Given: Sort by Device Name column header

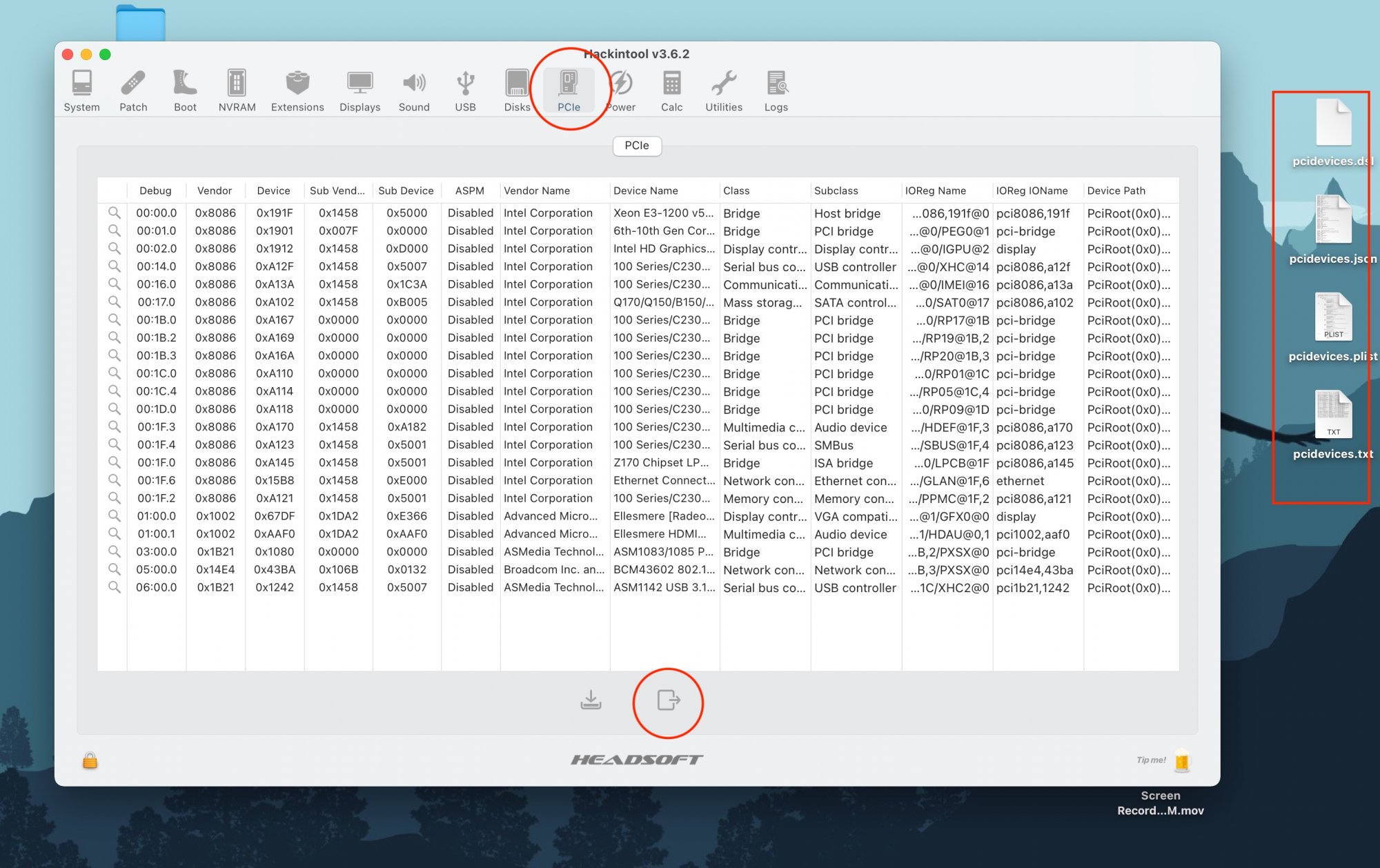Looking at the screenshot, I should pos(646,190).
